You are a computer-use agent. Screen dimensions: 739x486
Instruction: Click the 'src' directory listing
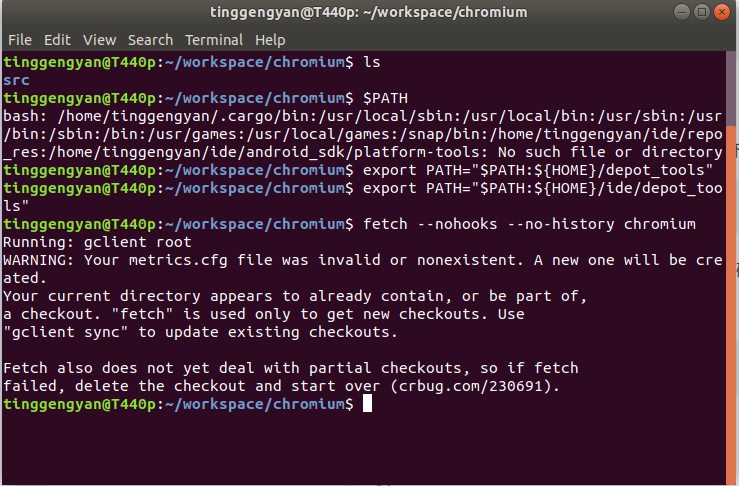[x=16, y=80]
